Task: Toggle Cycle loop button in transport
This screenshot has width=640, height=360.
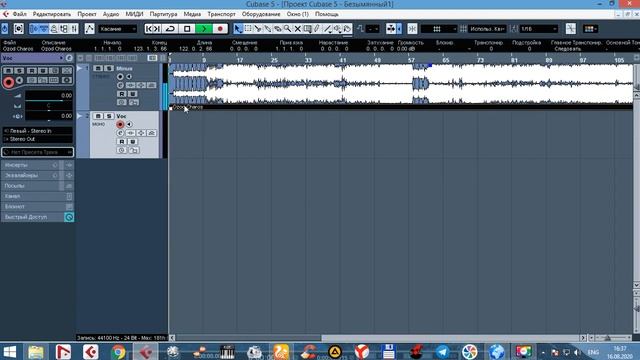Action: point(170,29)
